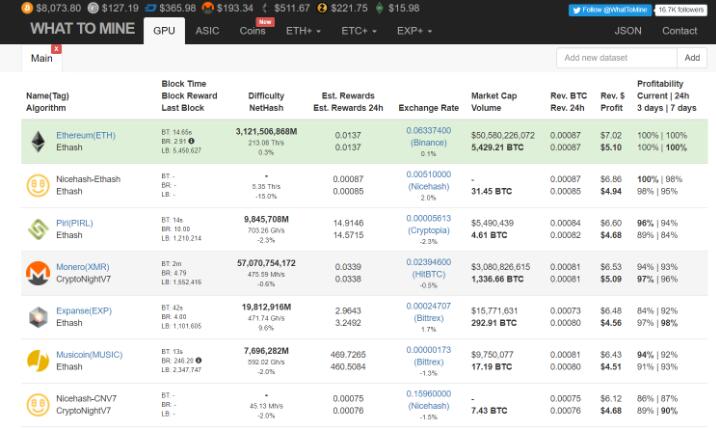The width and height of the screenshot is (716, 428).
Task: Click the $511.67 ticker icon
Action: point(265,8)
